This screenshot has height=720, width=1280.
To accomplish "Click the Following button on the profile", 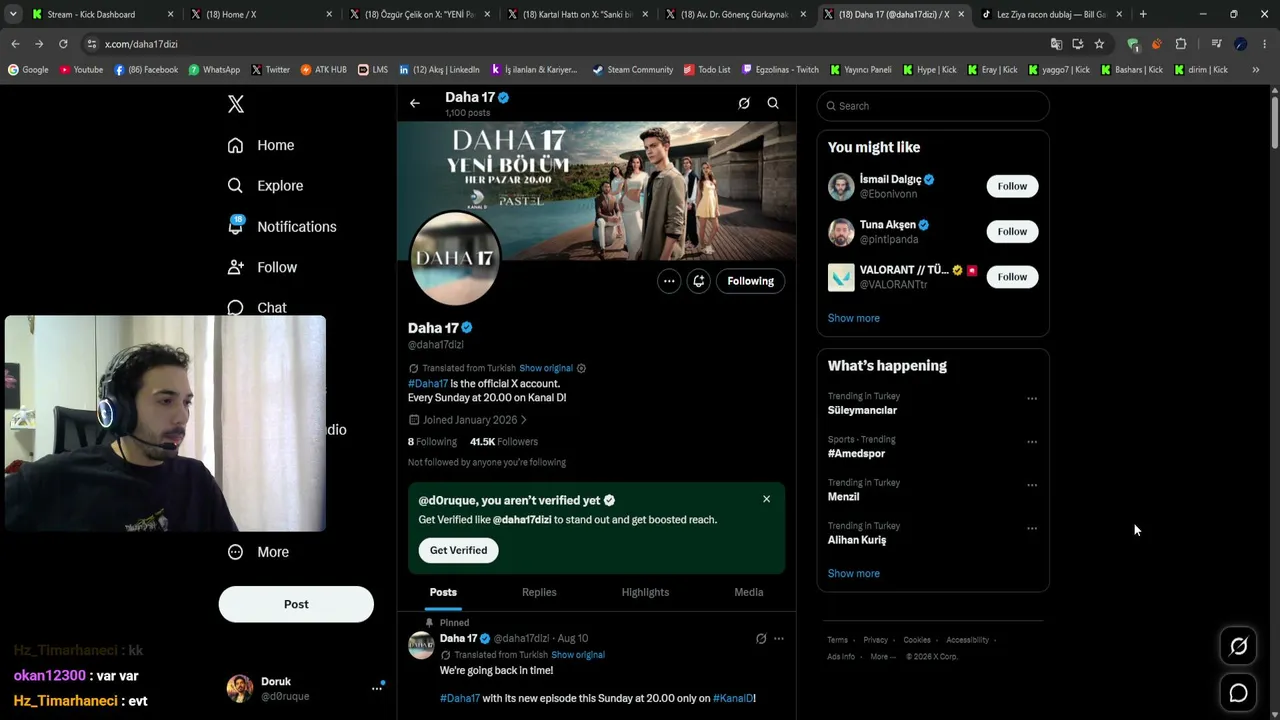I will (x=751, y=281).
